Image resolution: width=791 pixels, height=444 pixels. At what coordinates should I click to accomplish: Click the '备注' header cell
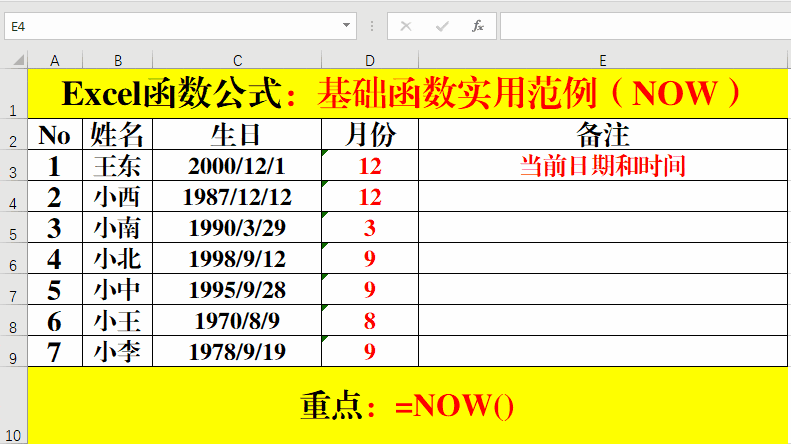pyautogui.click(x=603, y=135)
